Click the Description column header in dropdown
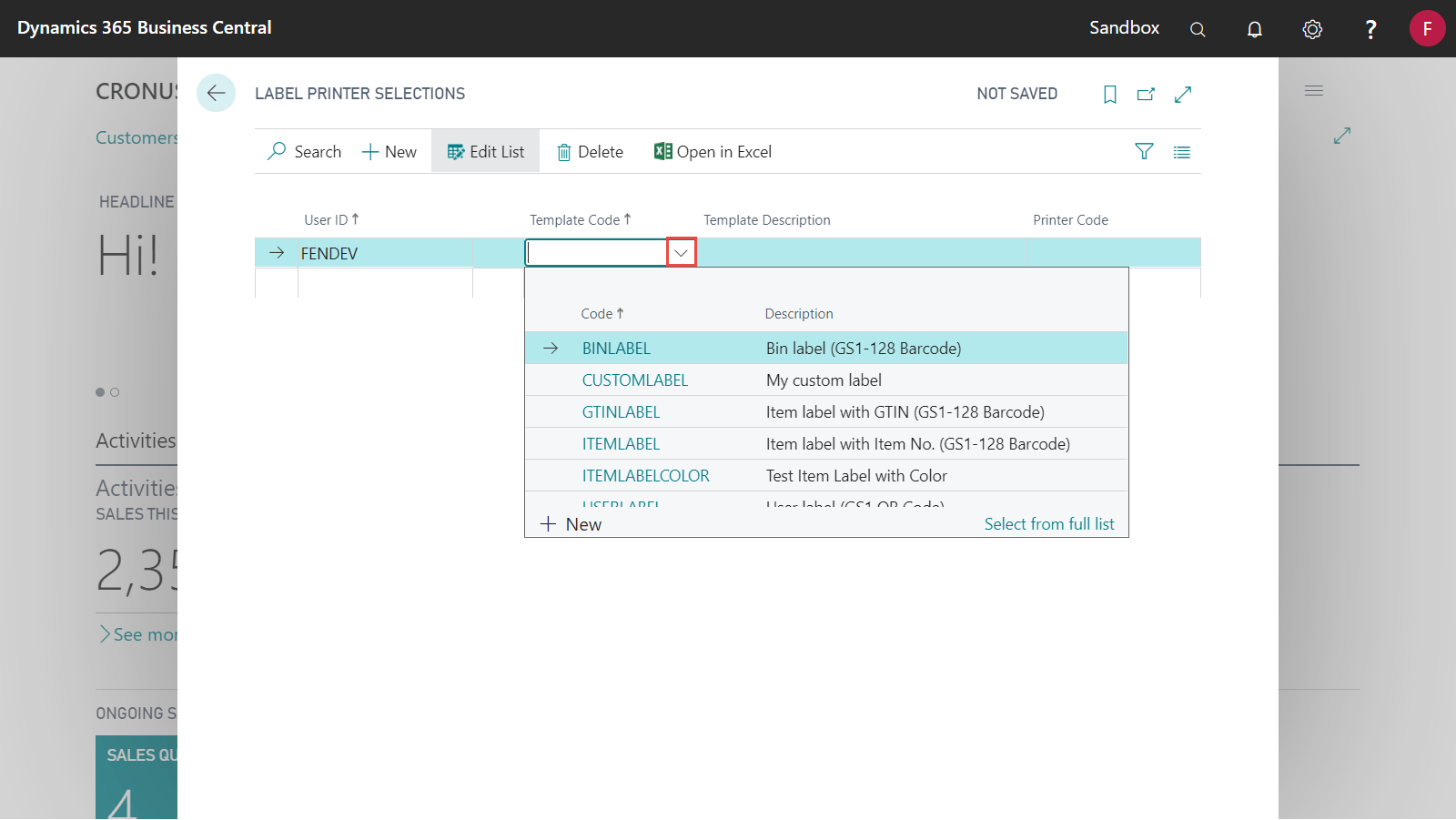This screenshot has width=1456, height=820. coord(799,314)
